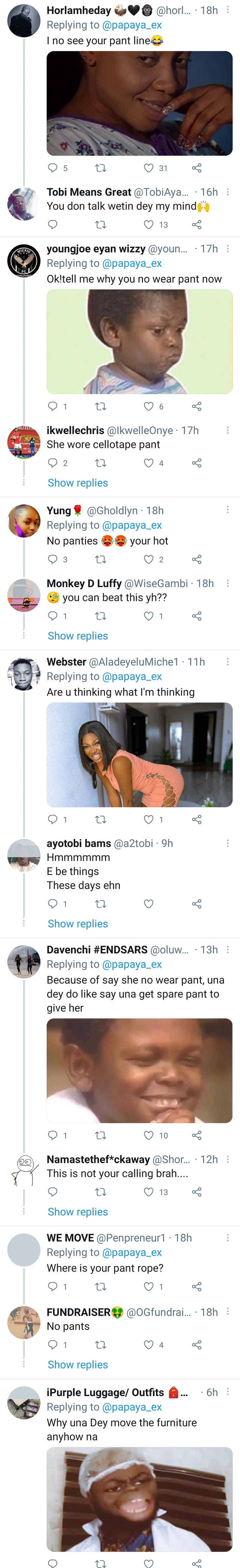Like ayotobi bams's "Hmmmmmmm" tweet
Viewport: 240px width, 1568px height.
149,904
